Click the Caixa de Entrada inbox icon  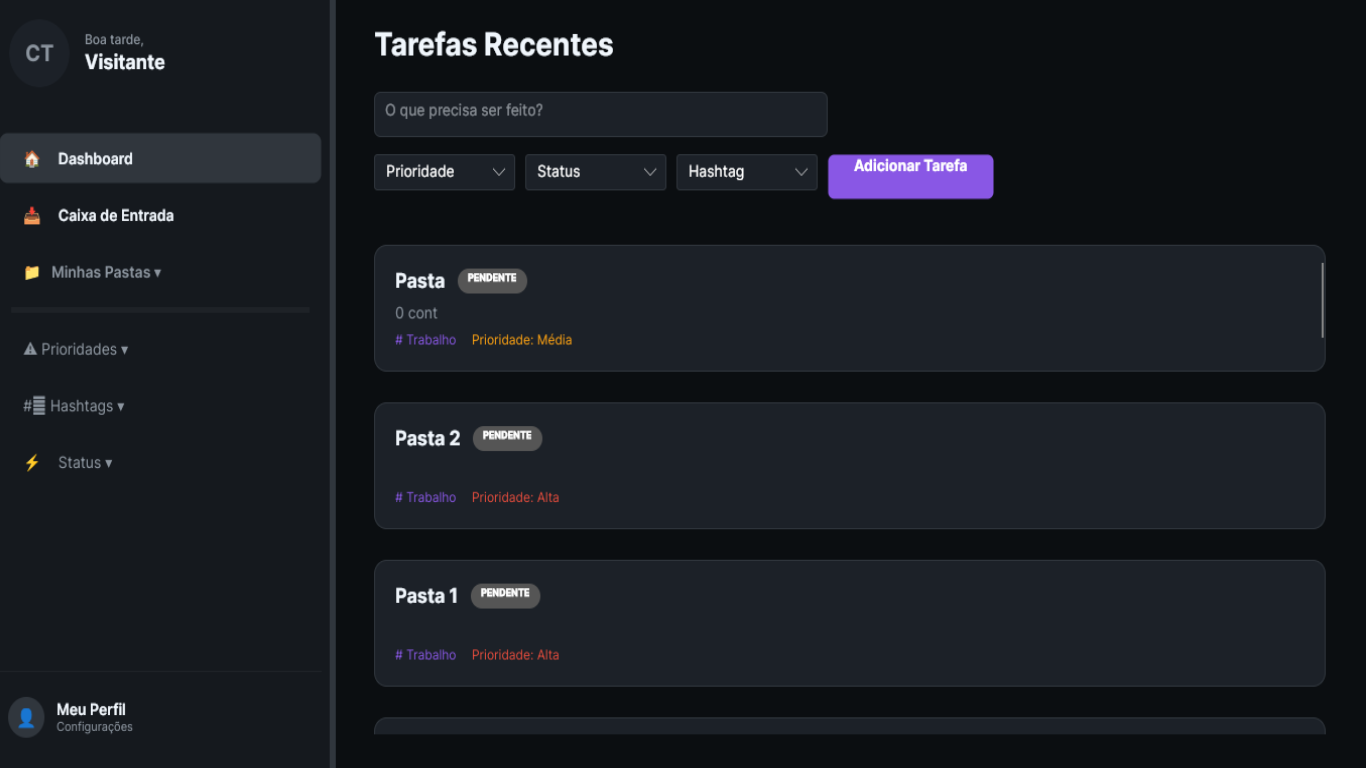pyautogui.click(x=32, y=216)
